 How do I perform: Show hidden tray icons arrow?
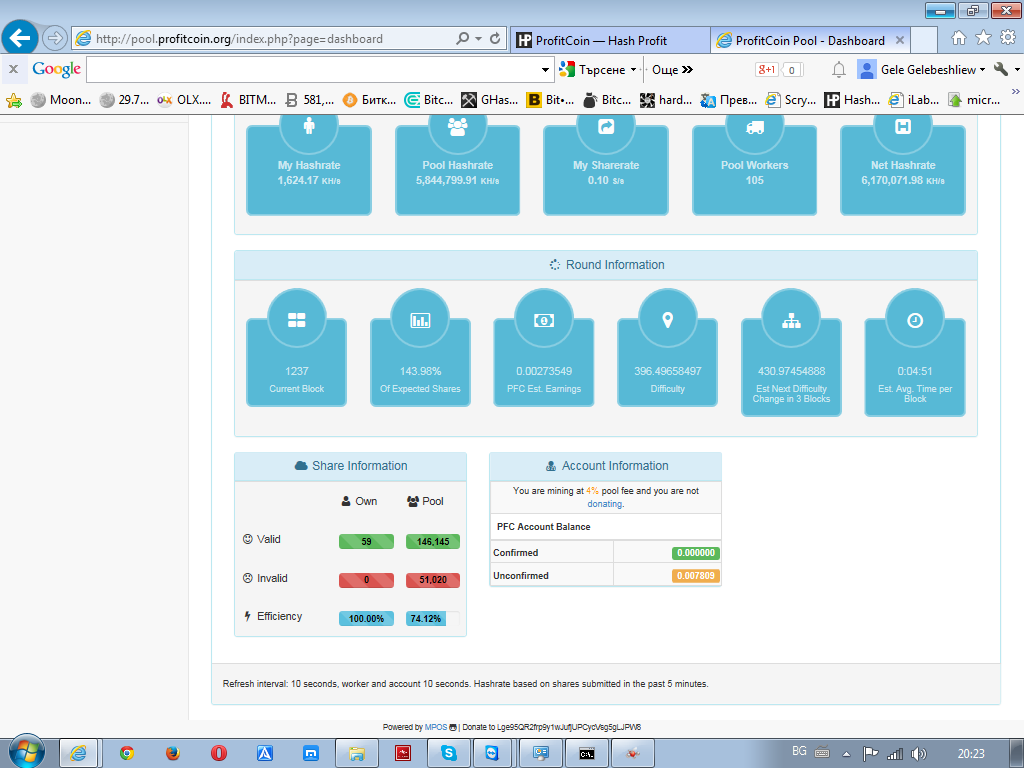coord(846,754)
